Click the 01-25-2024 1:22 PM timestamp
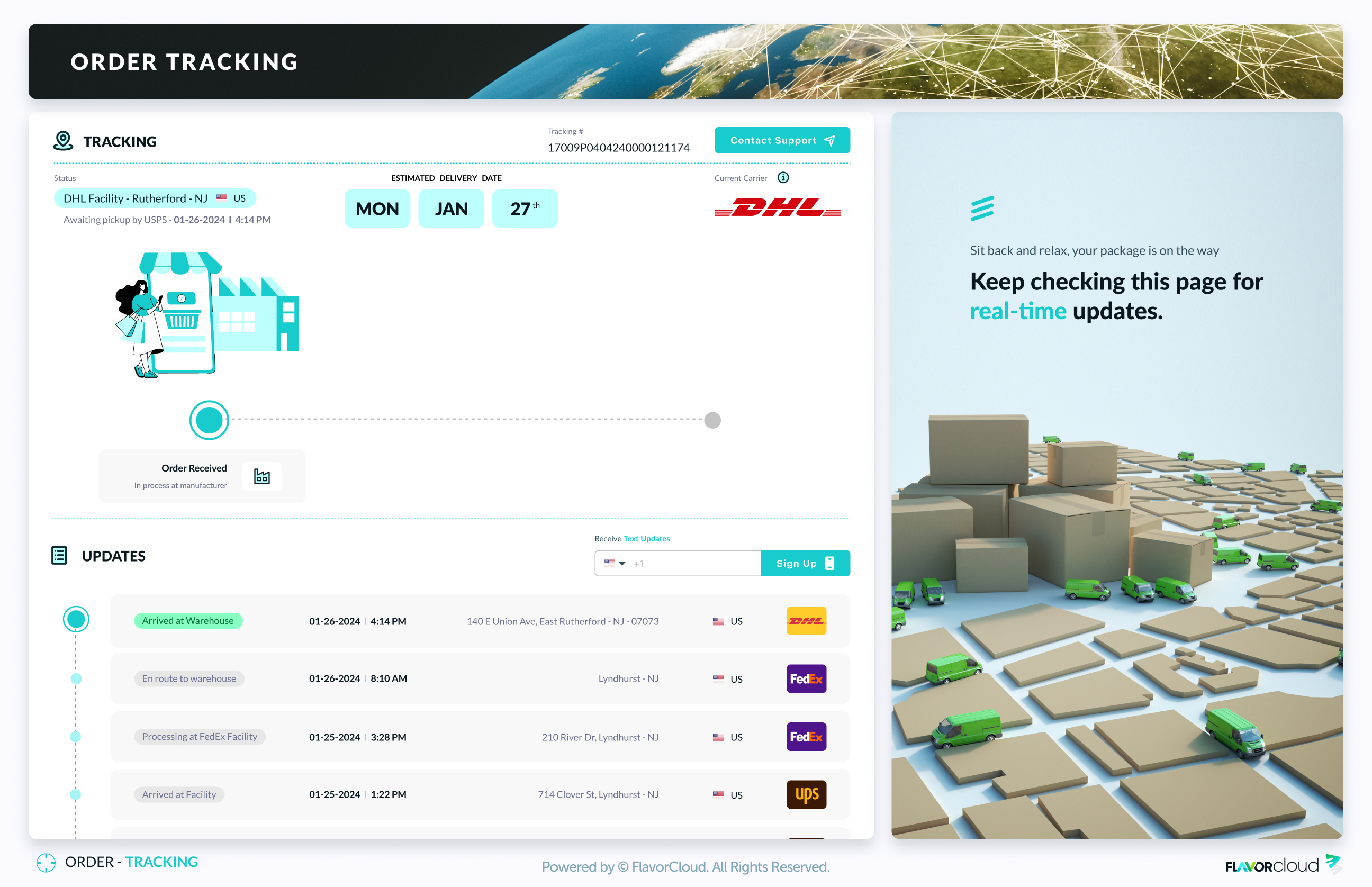This screenshot has height=887, width=1372. [357, 794]
